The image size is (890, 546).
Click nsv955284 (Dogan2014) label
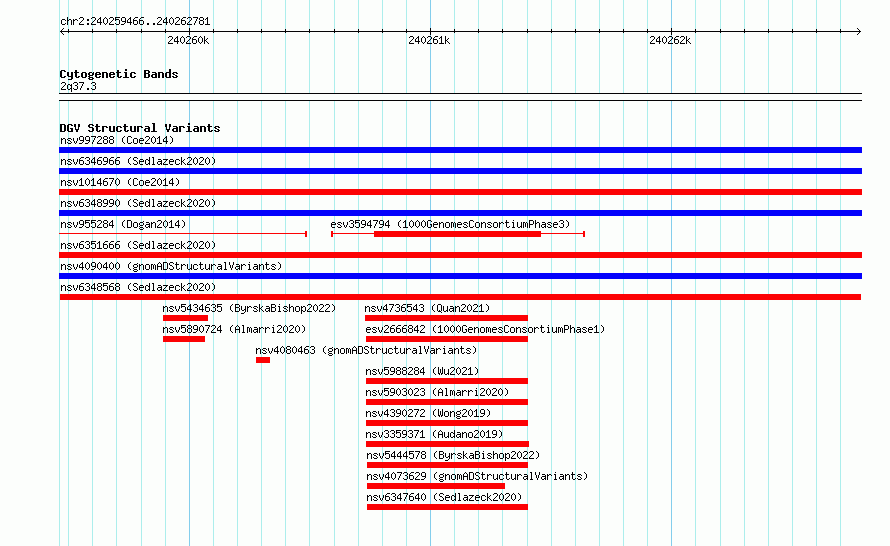point(123,224)
